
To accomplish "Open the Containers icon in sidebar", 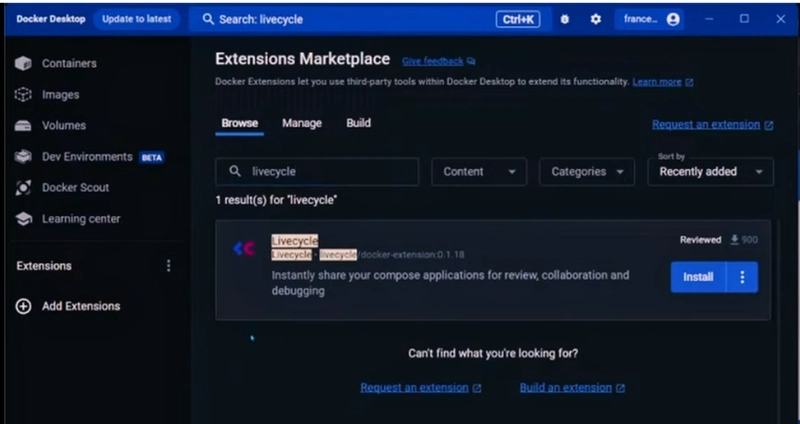I will coord(23,63).
